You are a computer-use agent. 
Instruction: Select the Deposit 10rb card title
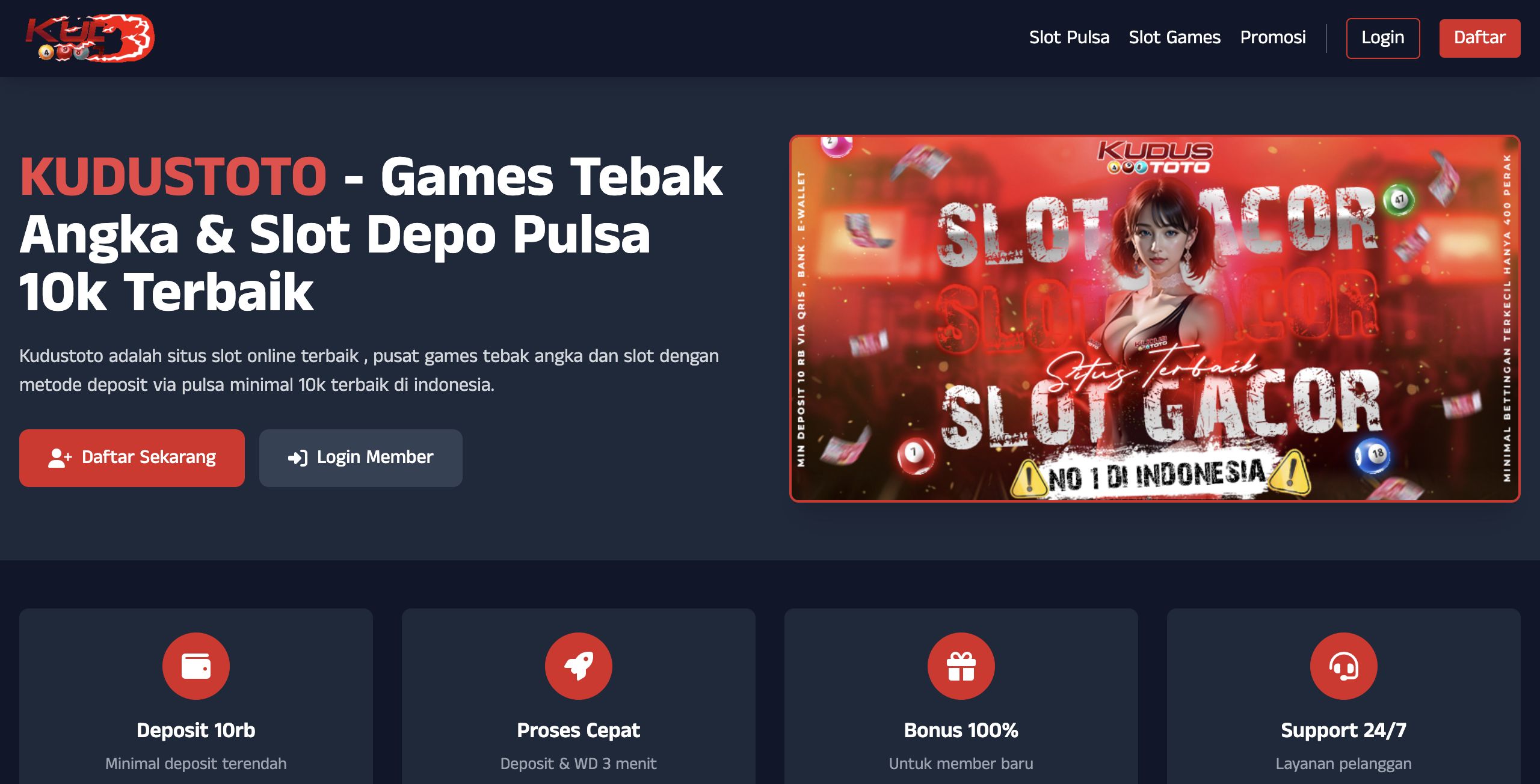[196, 730]
